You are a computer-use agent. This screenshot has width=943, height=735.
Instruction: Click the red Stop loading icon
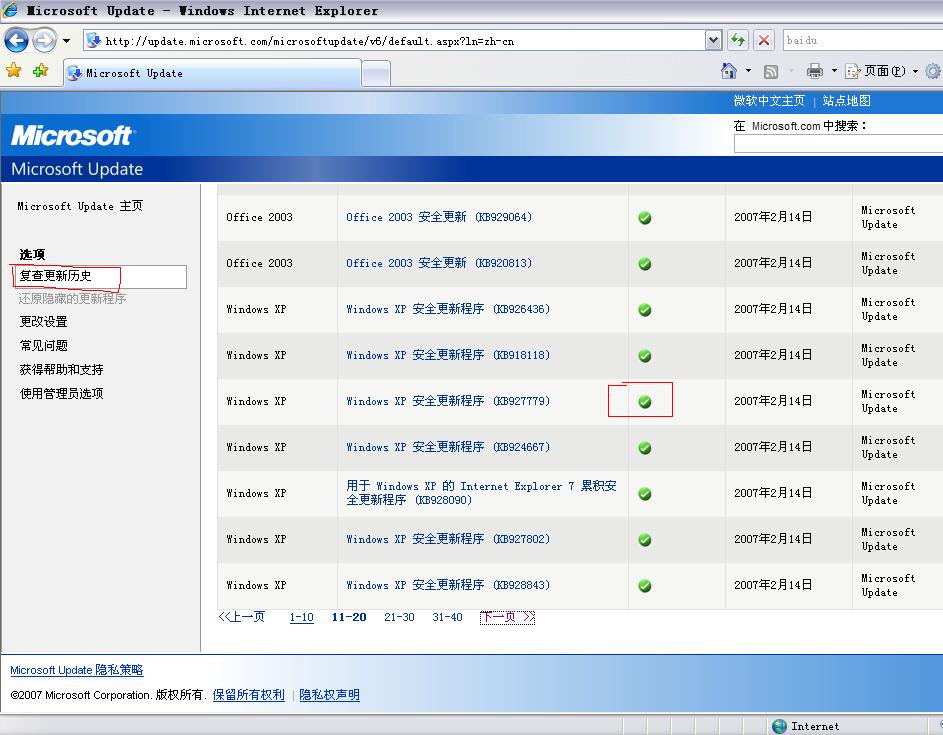click(x=764, y=40)
